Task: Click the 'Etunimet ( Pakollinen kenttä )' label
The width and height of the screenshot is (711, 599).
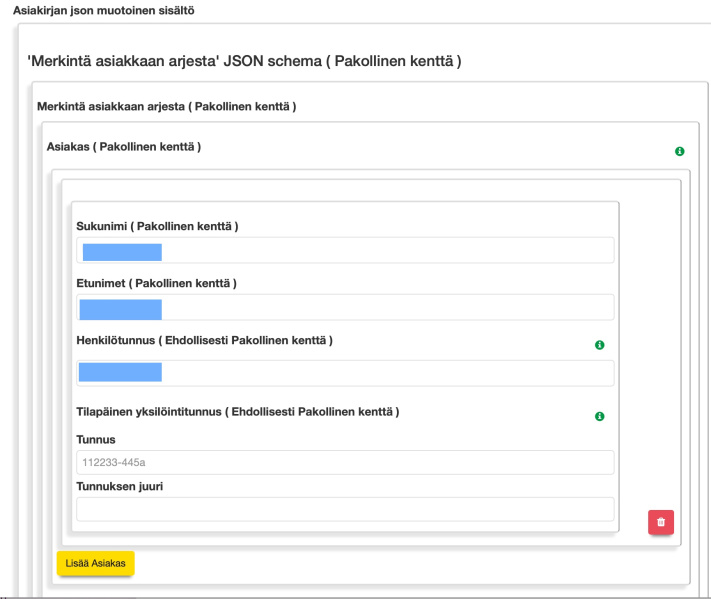Action: click(156, 283)
